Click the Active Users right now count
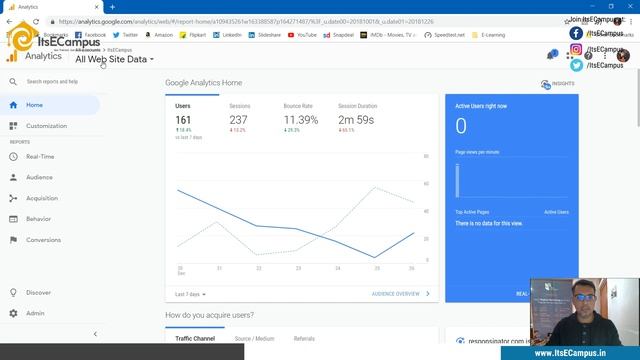This screenshot has height=360, width=640. click(461, 126)
